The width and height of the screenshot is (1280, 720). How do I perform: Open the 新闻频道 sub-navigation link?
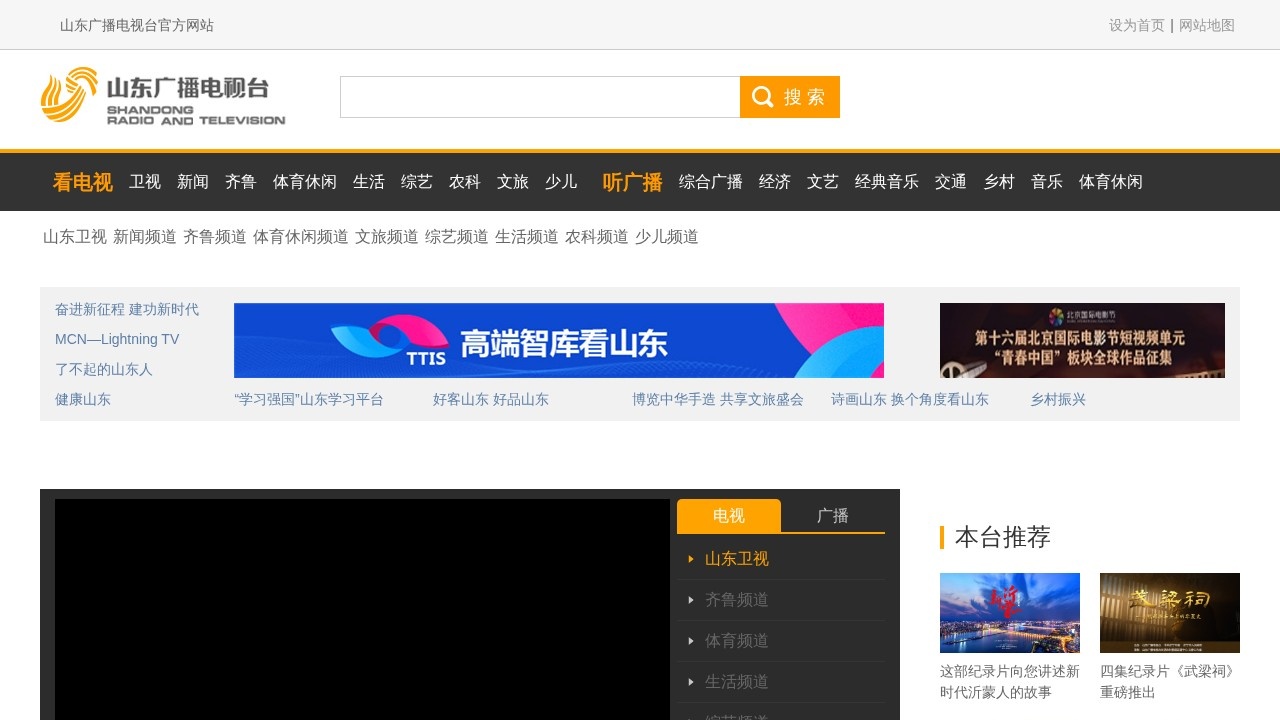pos(145,237)
